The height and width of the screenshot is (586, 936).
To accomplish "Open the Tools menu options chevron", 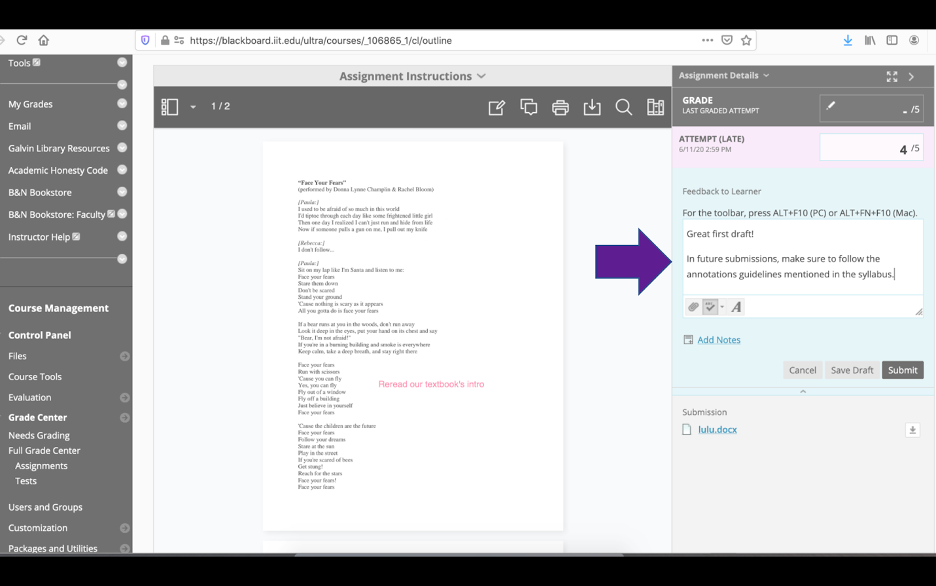I will point(122,63).
